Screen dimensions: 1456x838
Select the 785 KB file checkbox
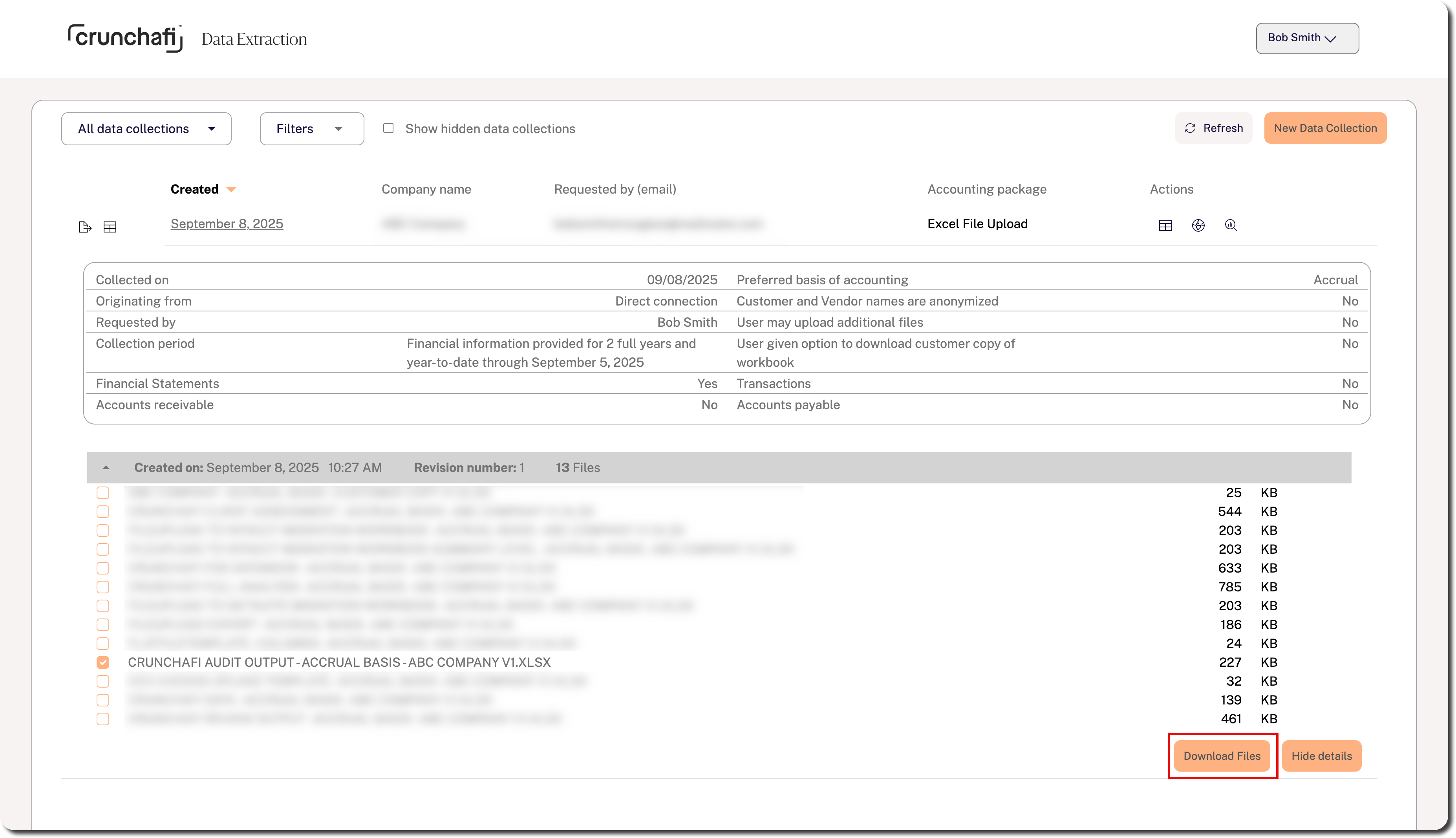(103, 587)
